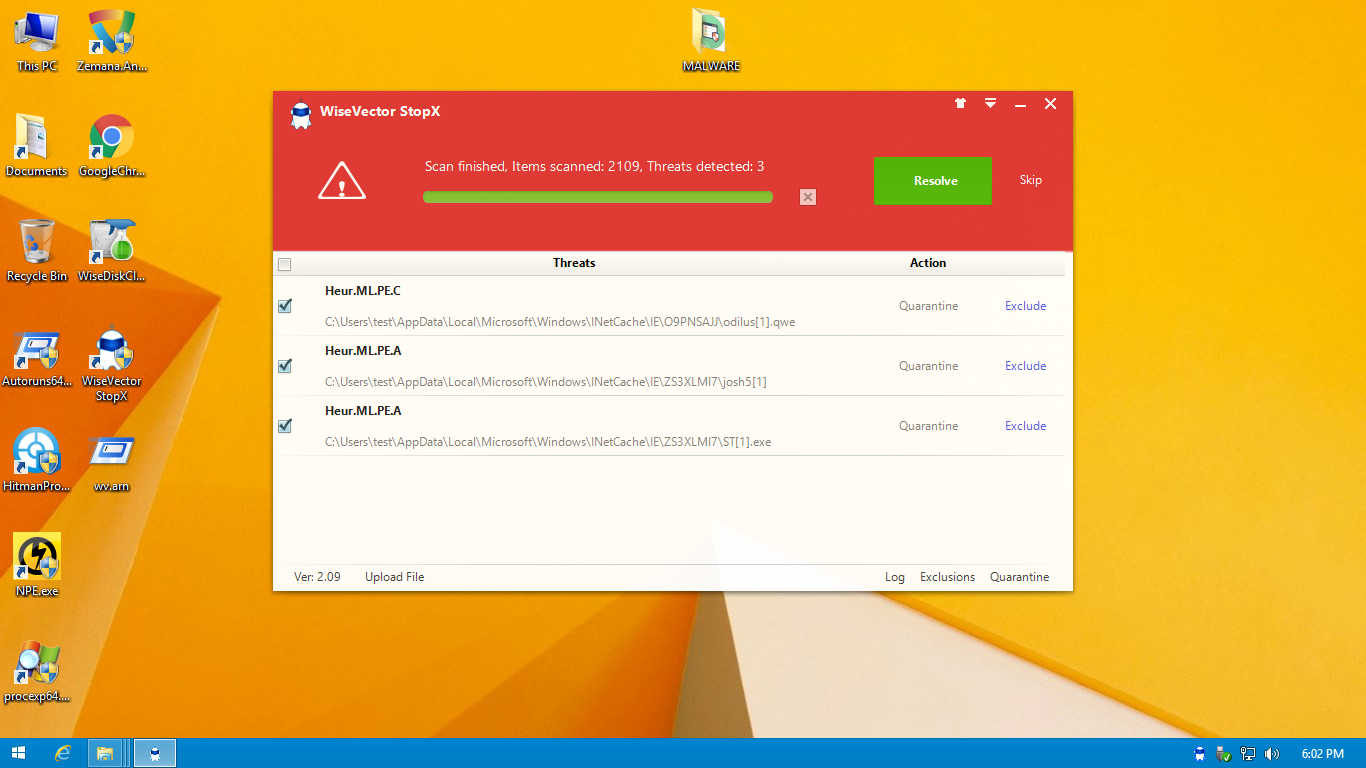The height and width of the screenshot is (768, 1366).
Task: Select the NPE.exe desktop icon
Action: pos(37,566)
